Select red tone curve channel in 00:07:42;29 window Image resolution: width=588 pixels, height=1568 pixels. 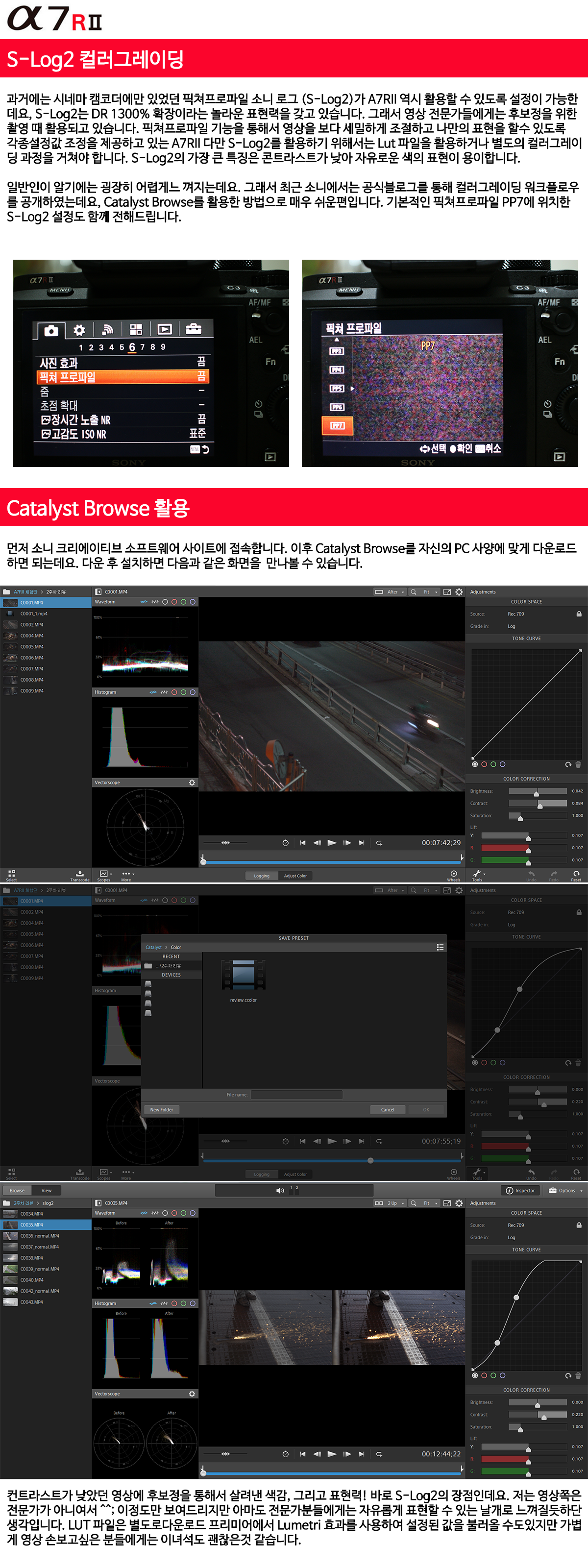point(484,764)
